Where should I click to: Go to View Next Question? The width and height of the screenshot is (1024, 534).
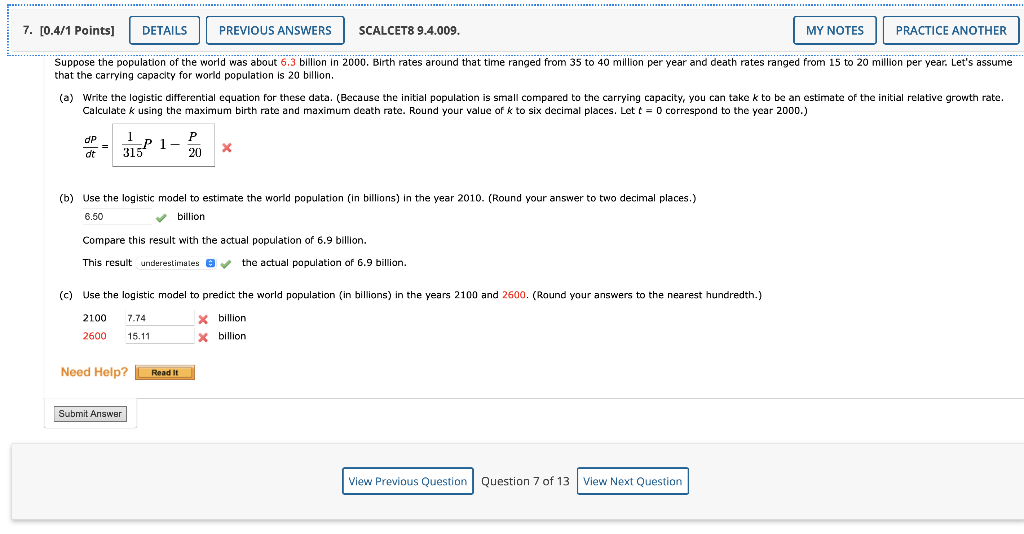(632, 481)
